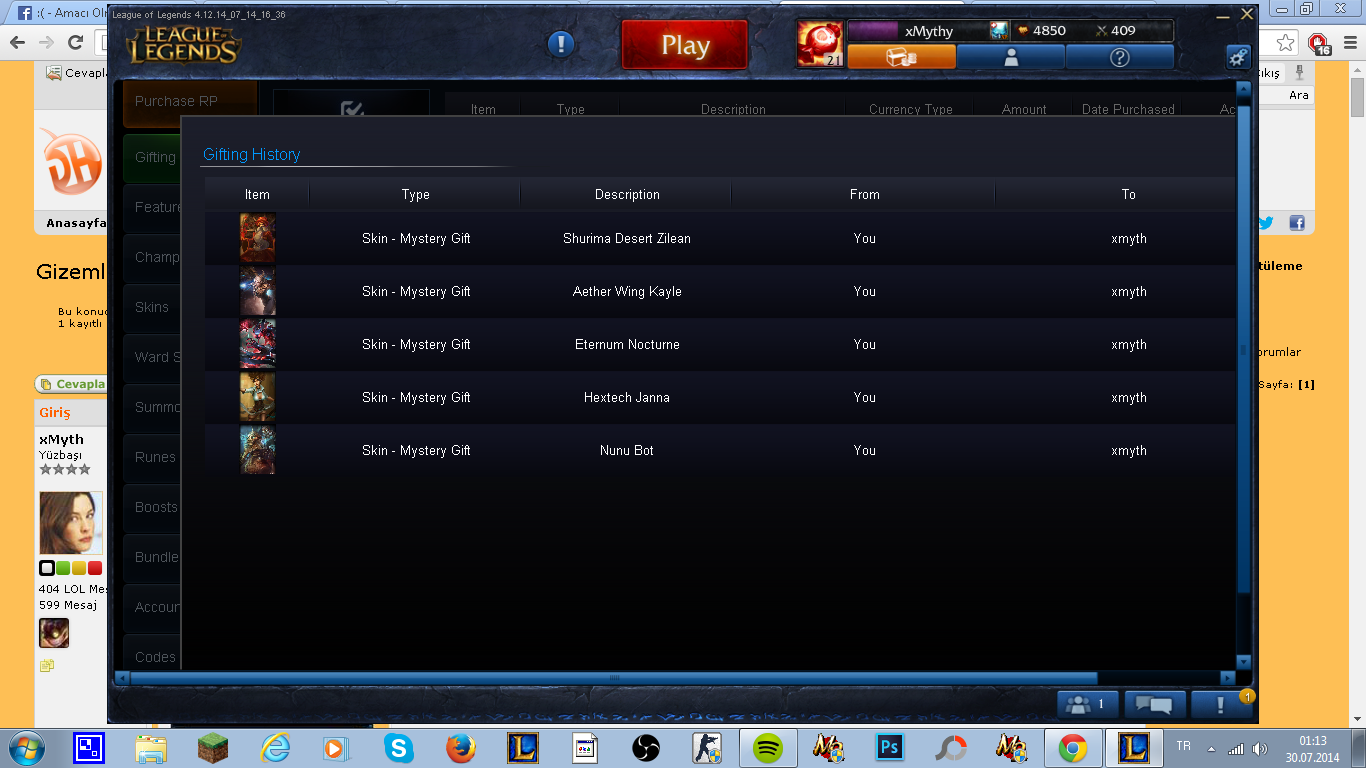
Task: Click the forum user's avatar photo
Action: pyautogui.click(x=70, y=523)
